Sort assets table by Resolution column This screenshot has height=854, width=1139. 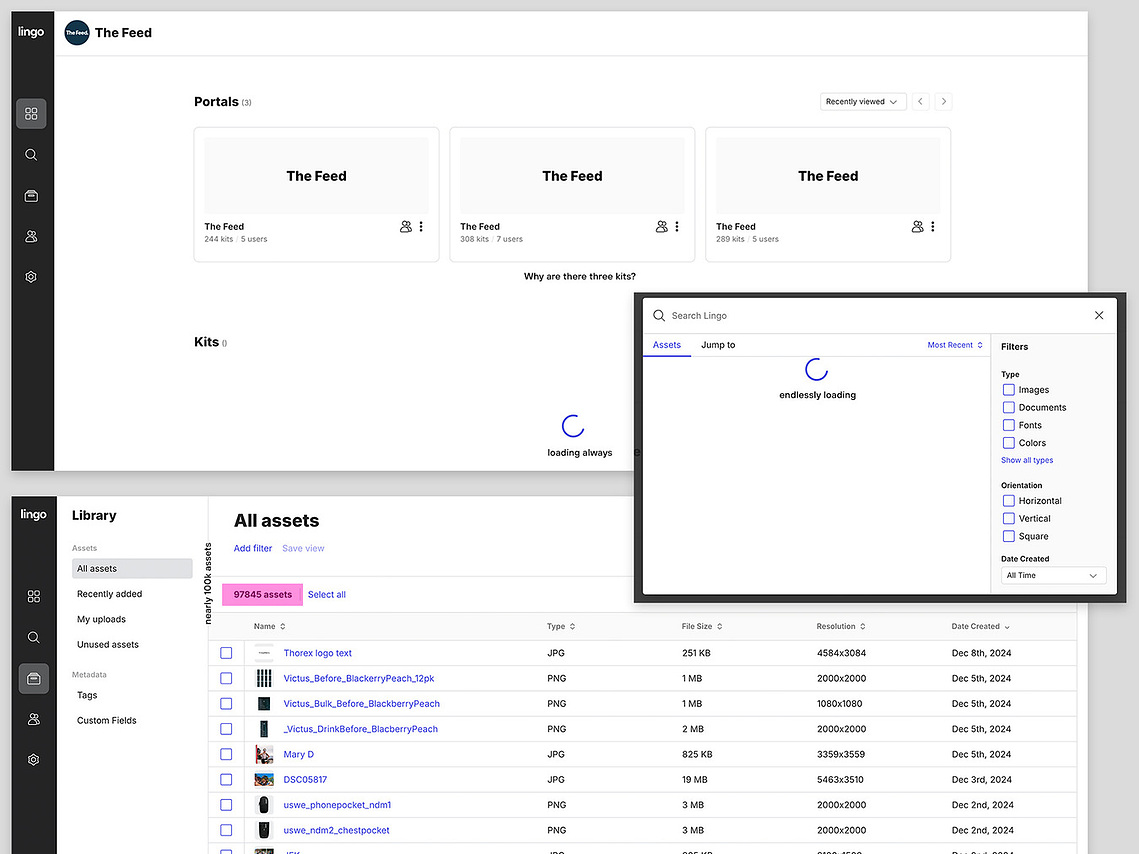point(840,626)
